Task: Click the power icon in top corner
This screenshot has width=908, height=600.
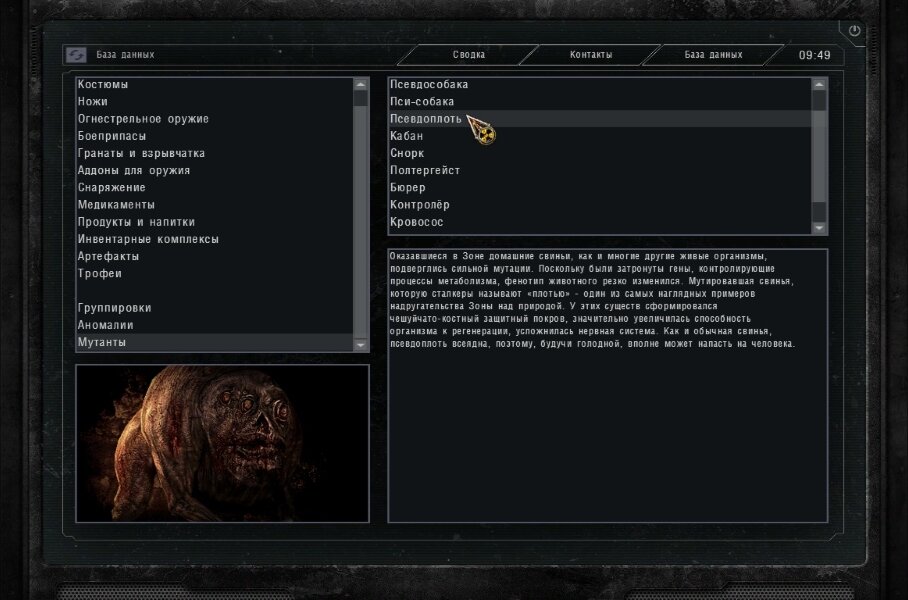Action: (854, 31)
